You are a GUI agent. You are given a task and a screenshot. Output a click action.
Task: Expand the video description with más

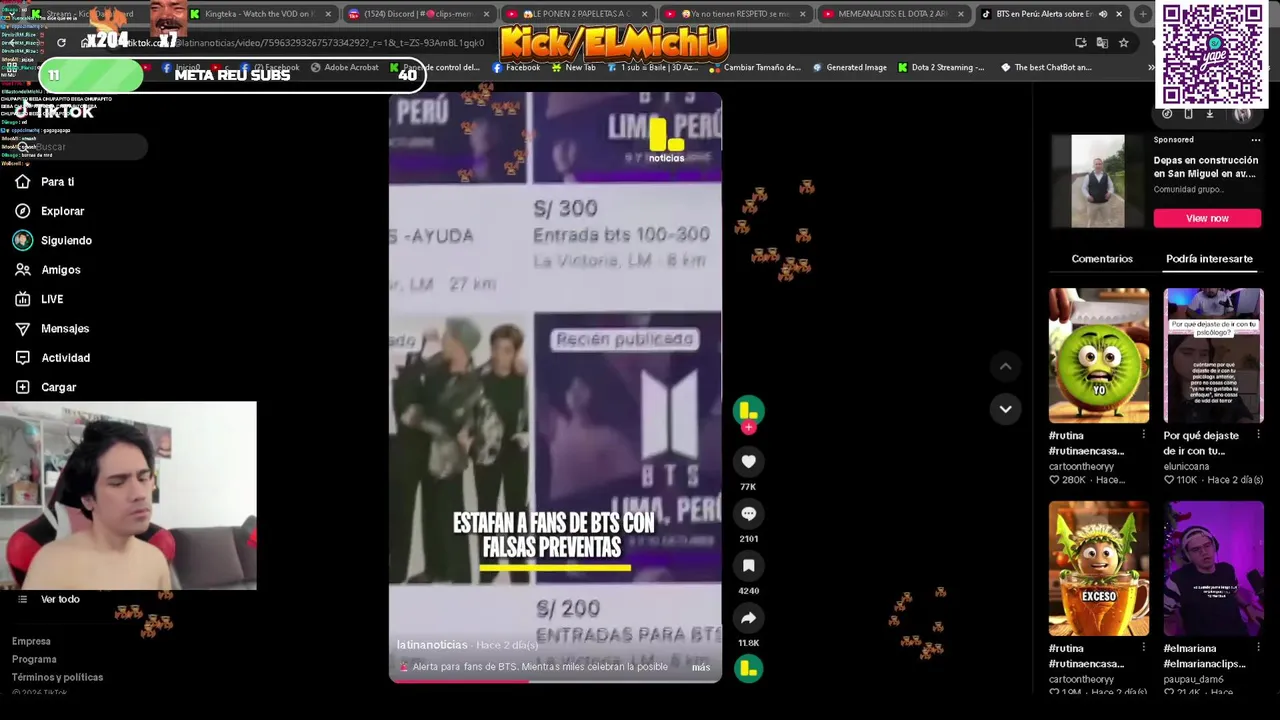point(701,667)
